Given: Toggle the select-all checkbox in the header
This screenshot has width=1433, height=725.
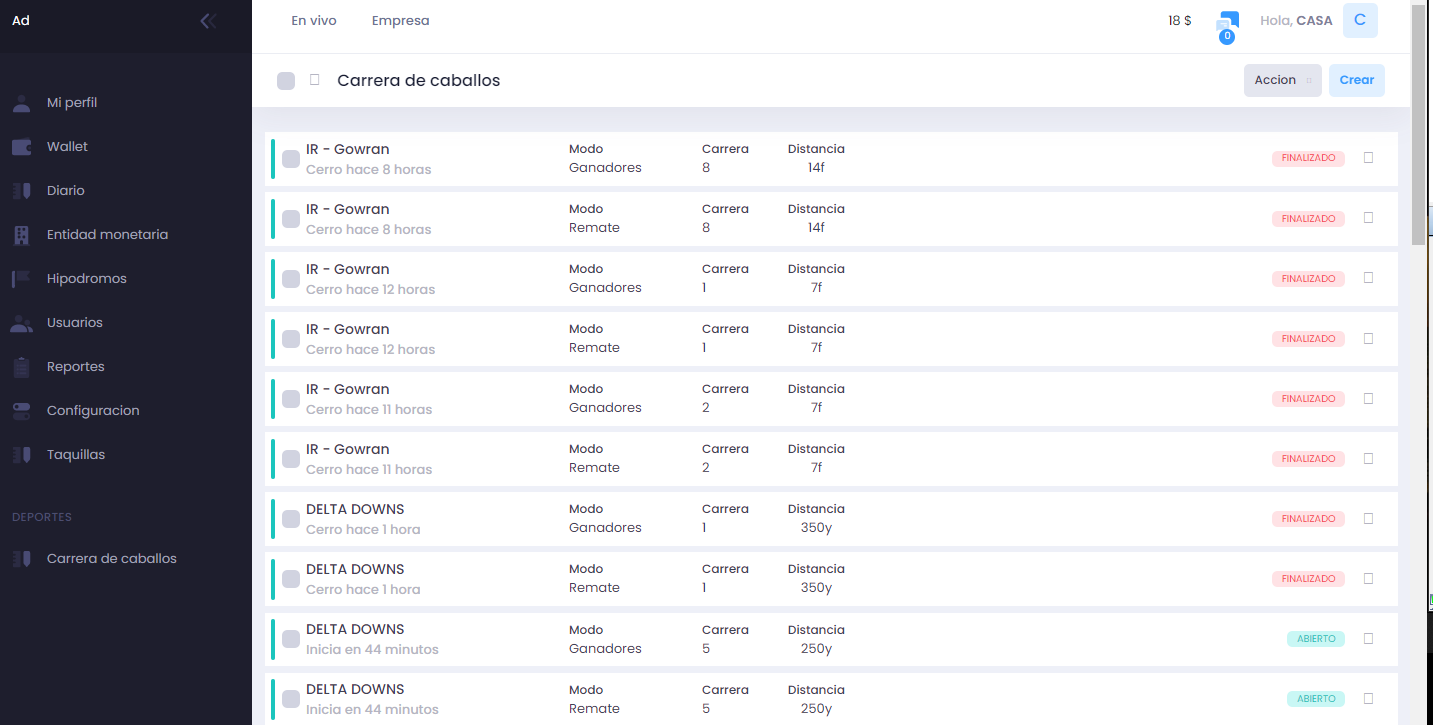Looking at the screenshot, I should (286, 81).
